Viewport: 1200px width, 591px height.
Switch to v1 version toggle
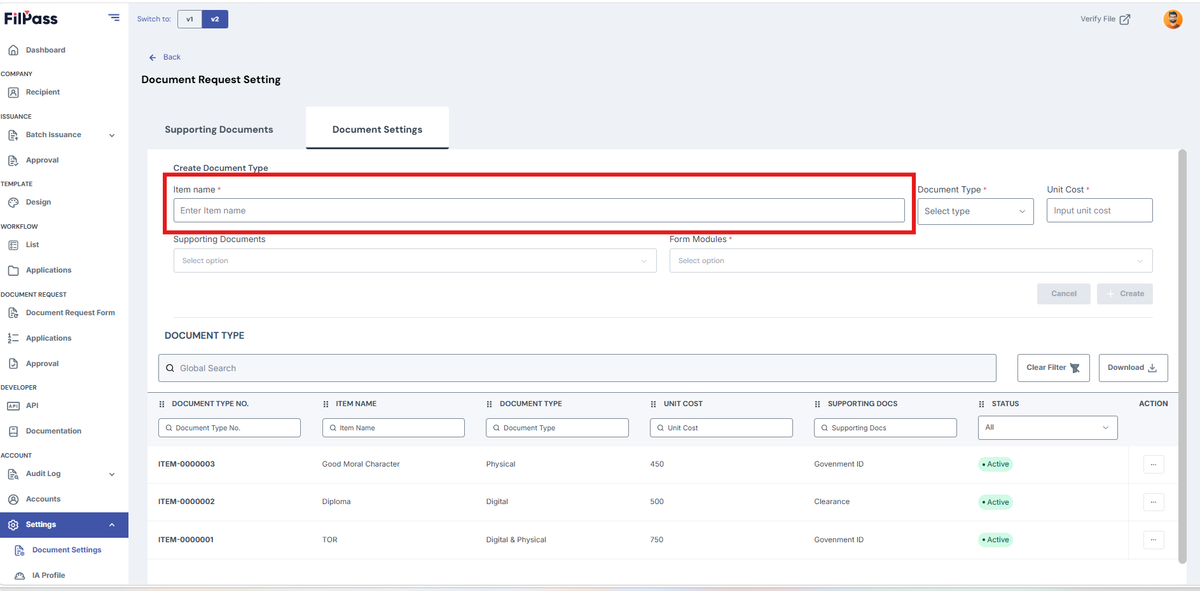(190, 19)
